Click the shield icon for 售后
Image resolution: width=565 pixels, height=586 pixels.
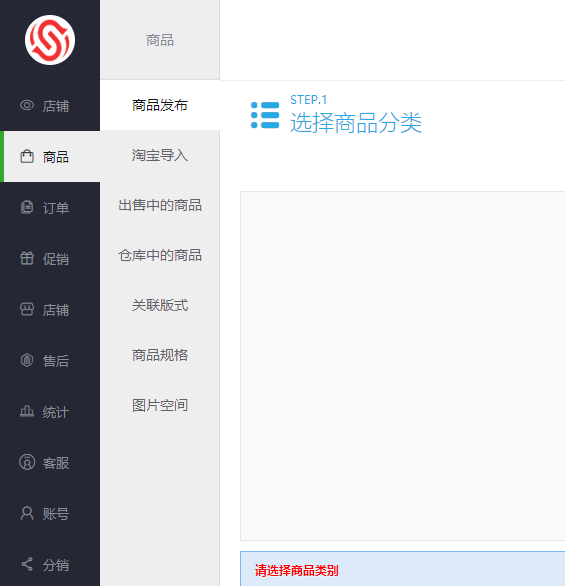pos(27,360)
